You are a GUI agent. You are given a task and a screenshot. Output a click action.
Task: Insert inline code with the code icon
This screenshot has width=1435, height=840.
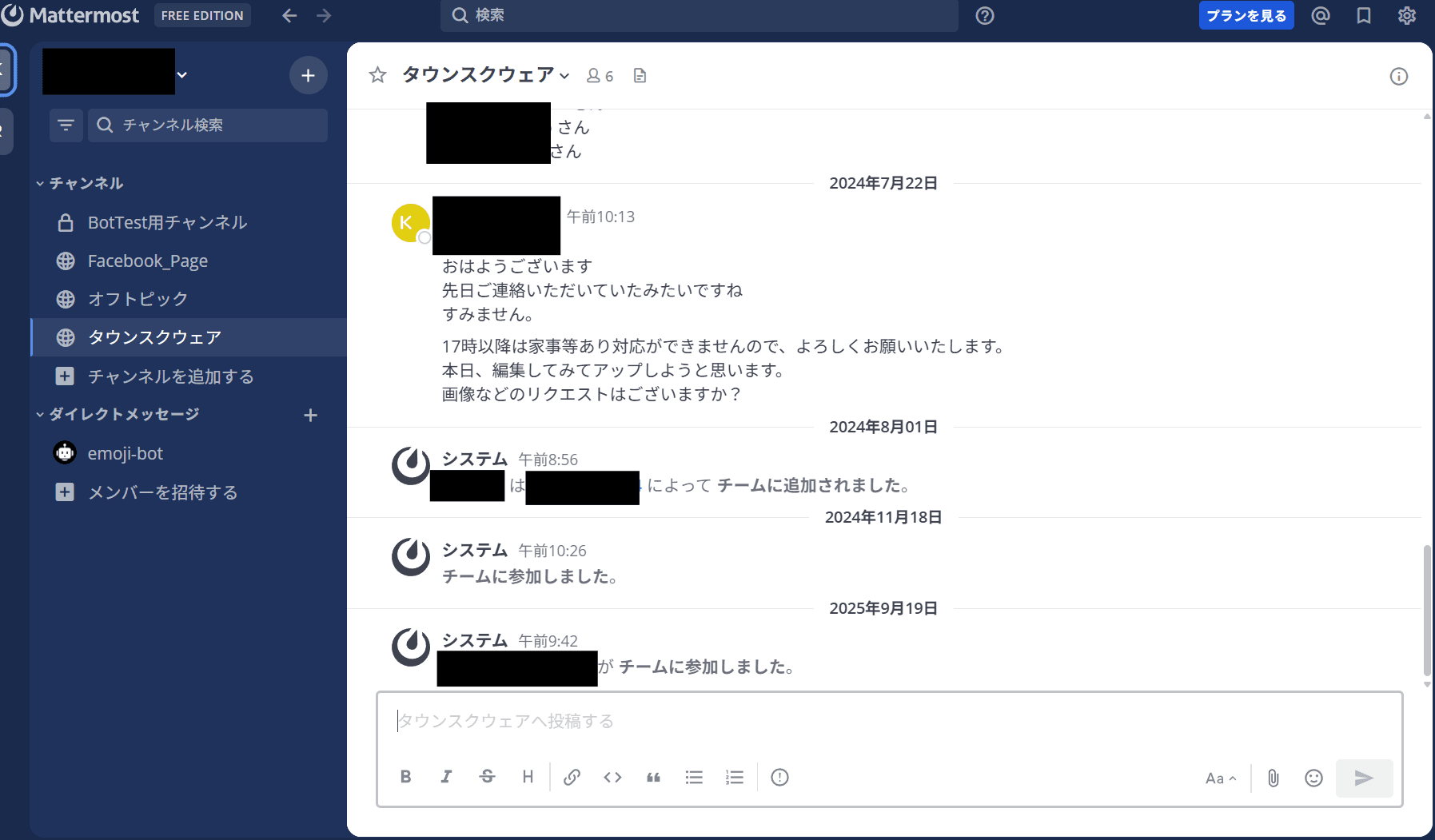(612, 777)
